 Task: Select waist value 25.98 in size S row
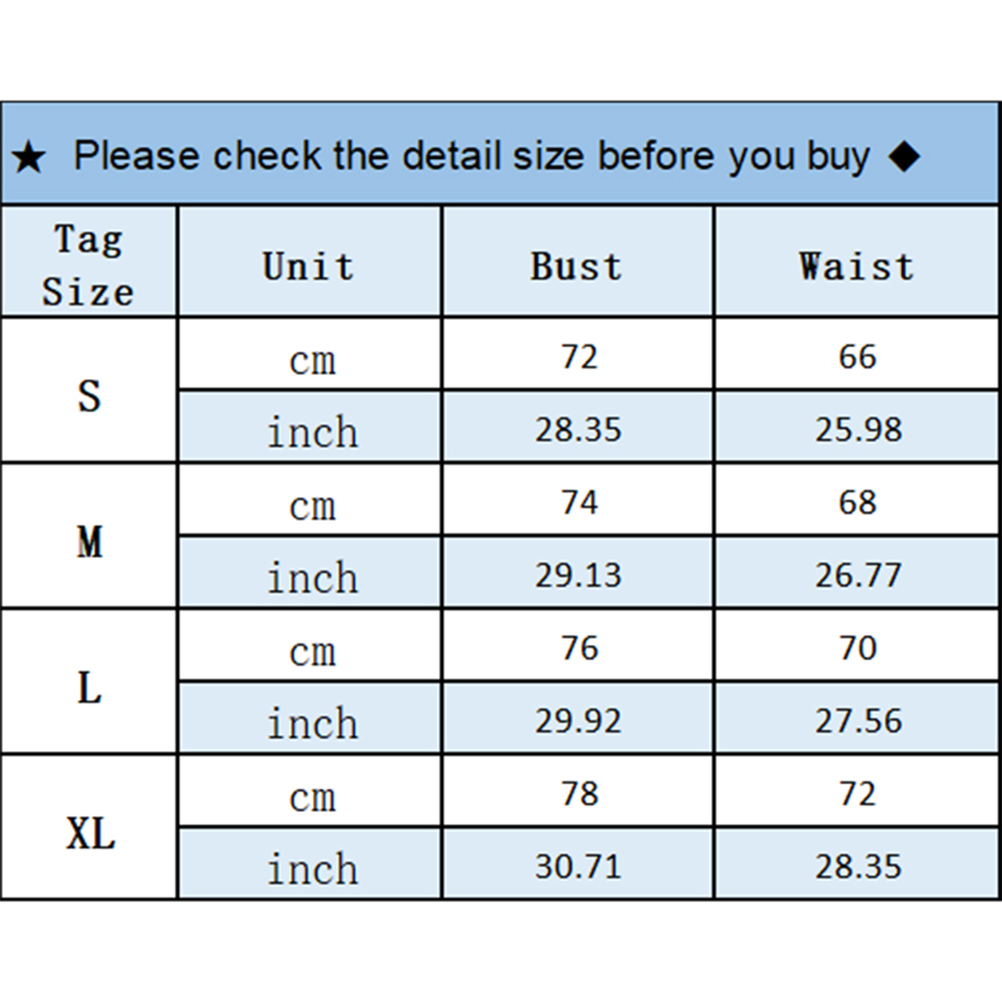[858, 429]
